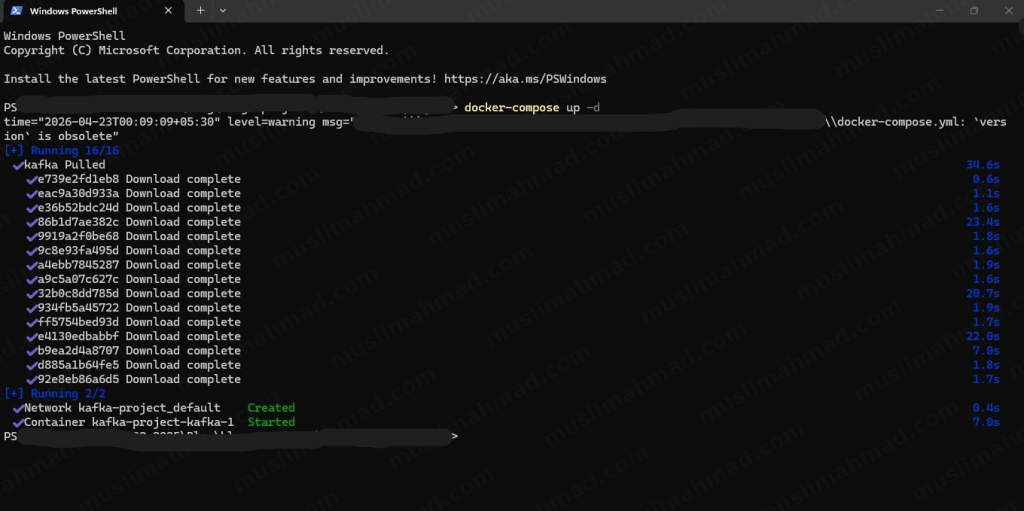The width and height of the screenshot is (1024, 511).
Task: Click the 22.0s duration value
Action: tap(983, 337)
